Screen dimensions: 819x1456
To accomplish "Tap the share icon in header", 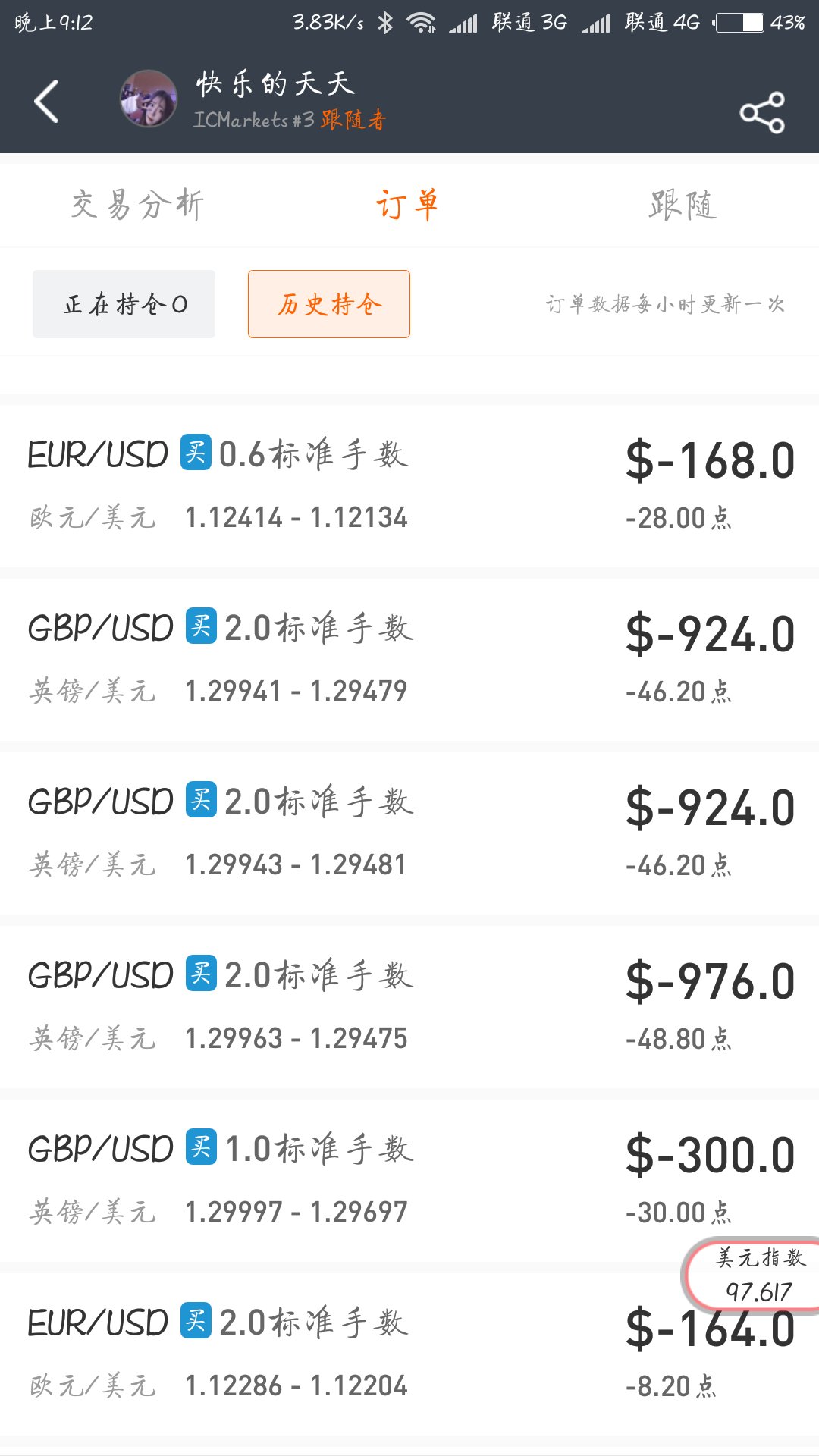I will tap(761, 113).
